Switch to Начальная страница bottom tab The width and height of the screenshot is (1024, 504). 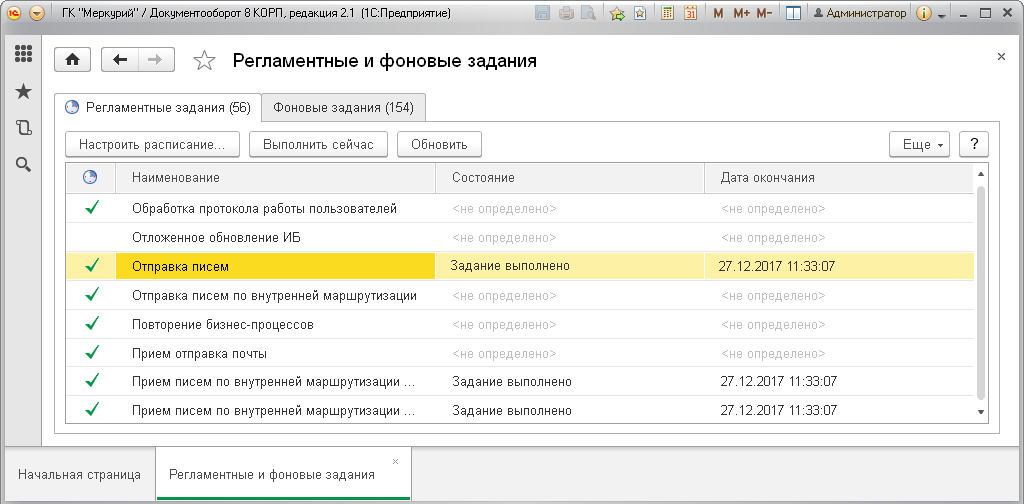click(79, 475)
